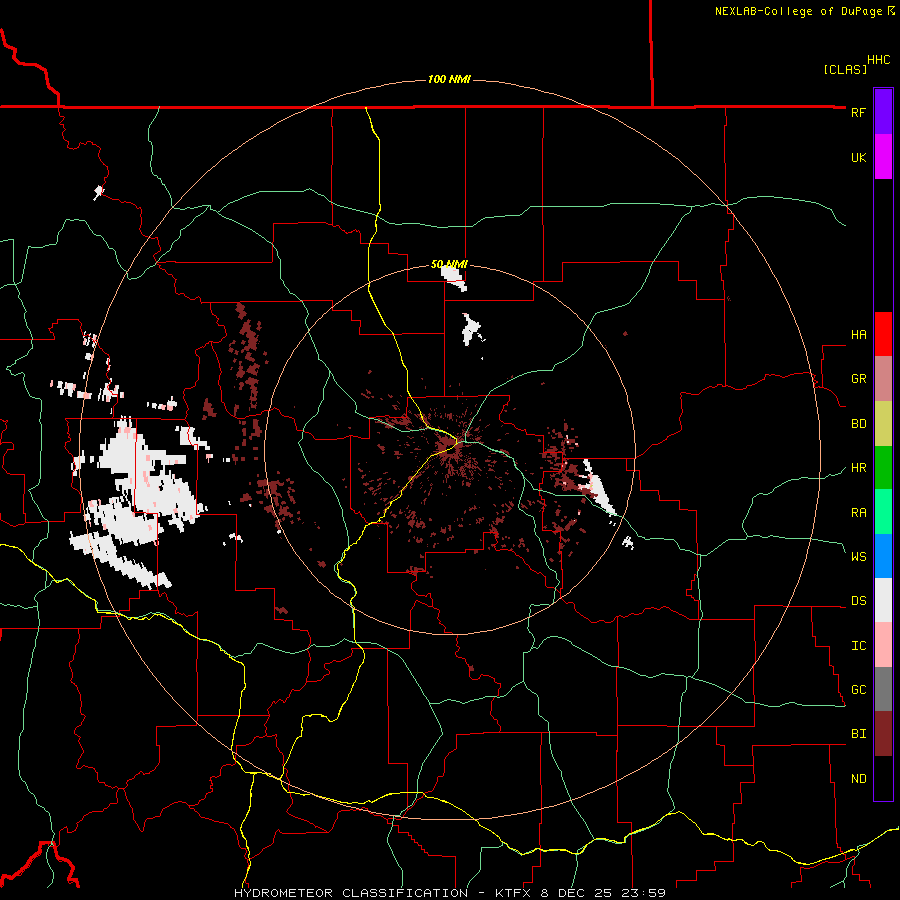Click the WS blue legend swatch
This screenshot has height=900, width=900.
[x=883, y=556]
